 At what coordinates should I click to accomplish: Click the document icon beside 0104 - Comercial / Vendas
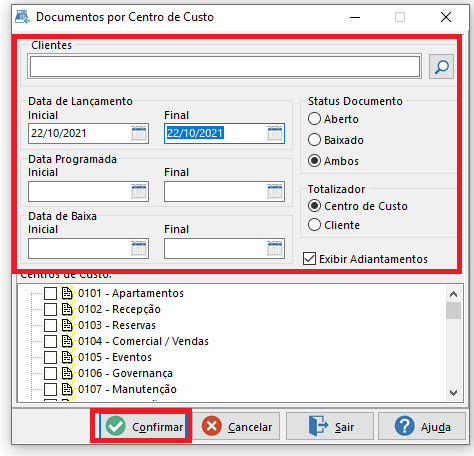[67, 341]
